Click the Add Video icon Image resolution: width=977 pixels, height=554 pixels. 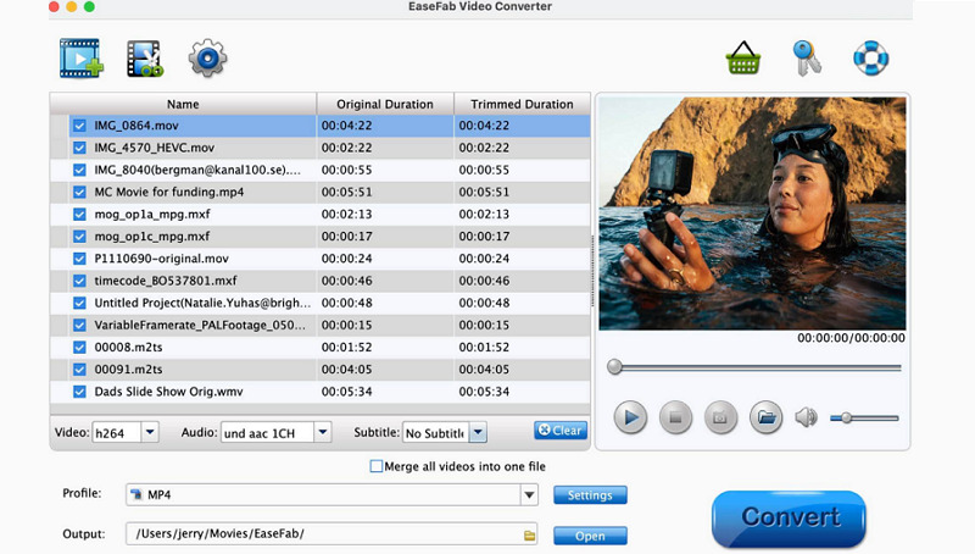[x=81, y=58]
